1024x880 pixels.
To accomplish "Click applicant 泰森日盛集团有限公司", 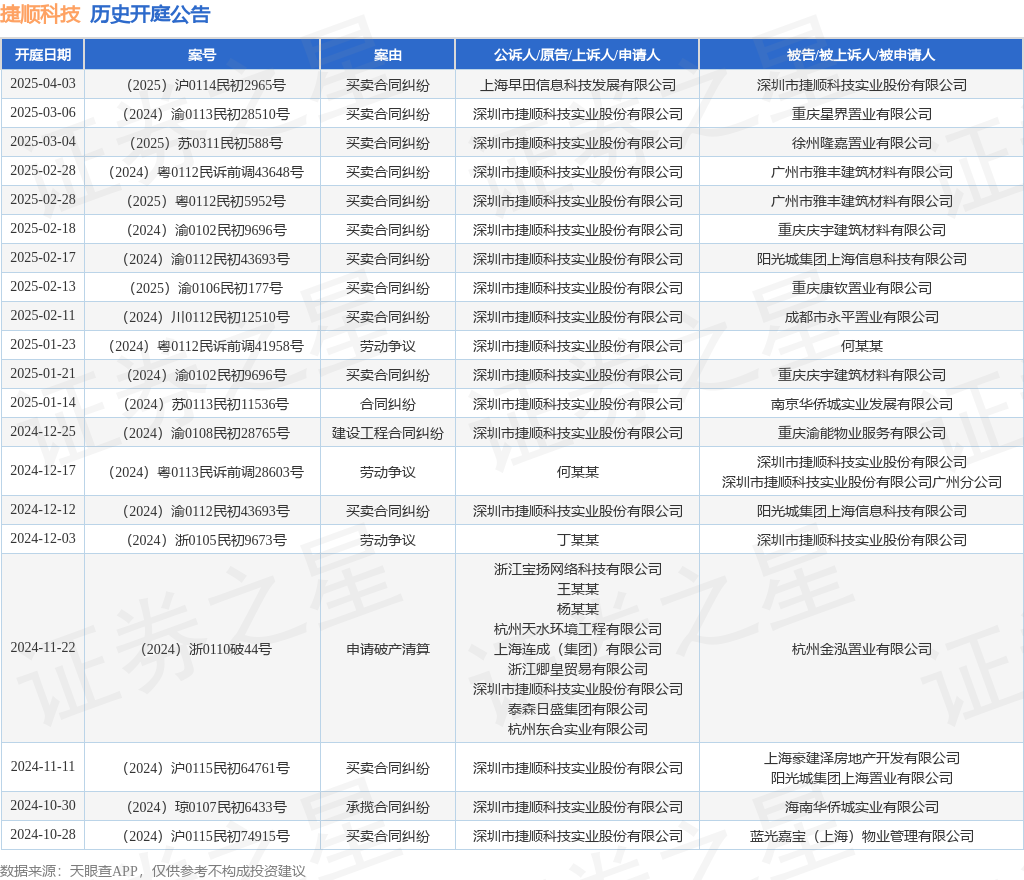I will (x=577, y=709).
